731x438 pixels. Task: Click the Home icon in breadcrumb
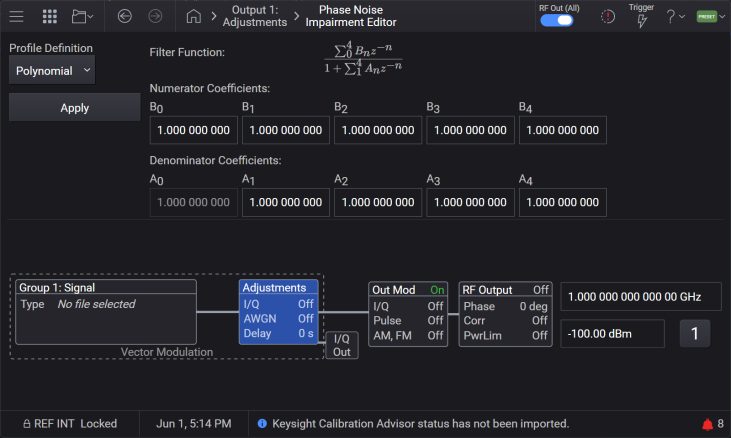pyautogui.click(x=193, y=16)
